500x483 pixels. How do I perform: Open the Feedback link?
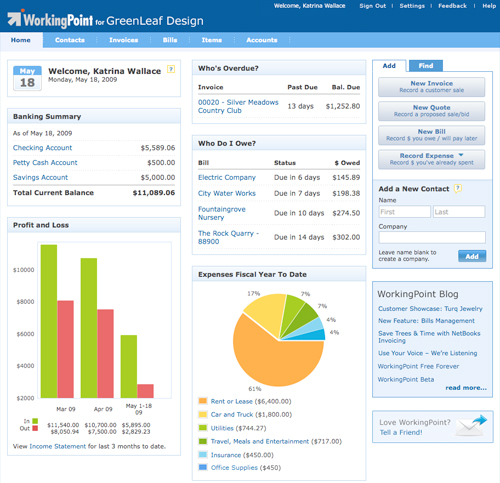(452, 6)
